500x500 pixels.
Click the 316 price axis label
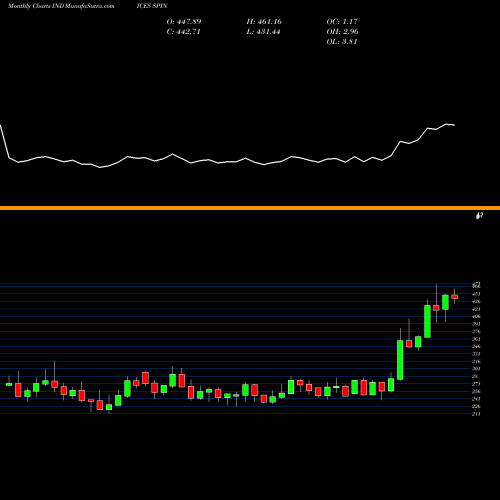(477, 362)
